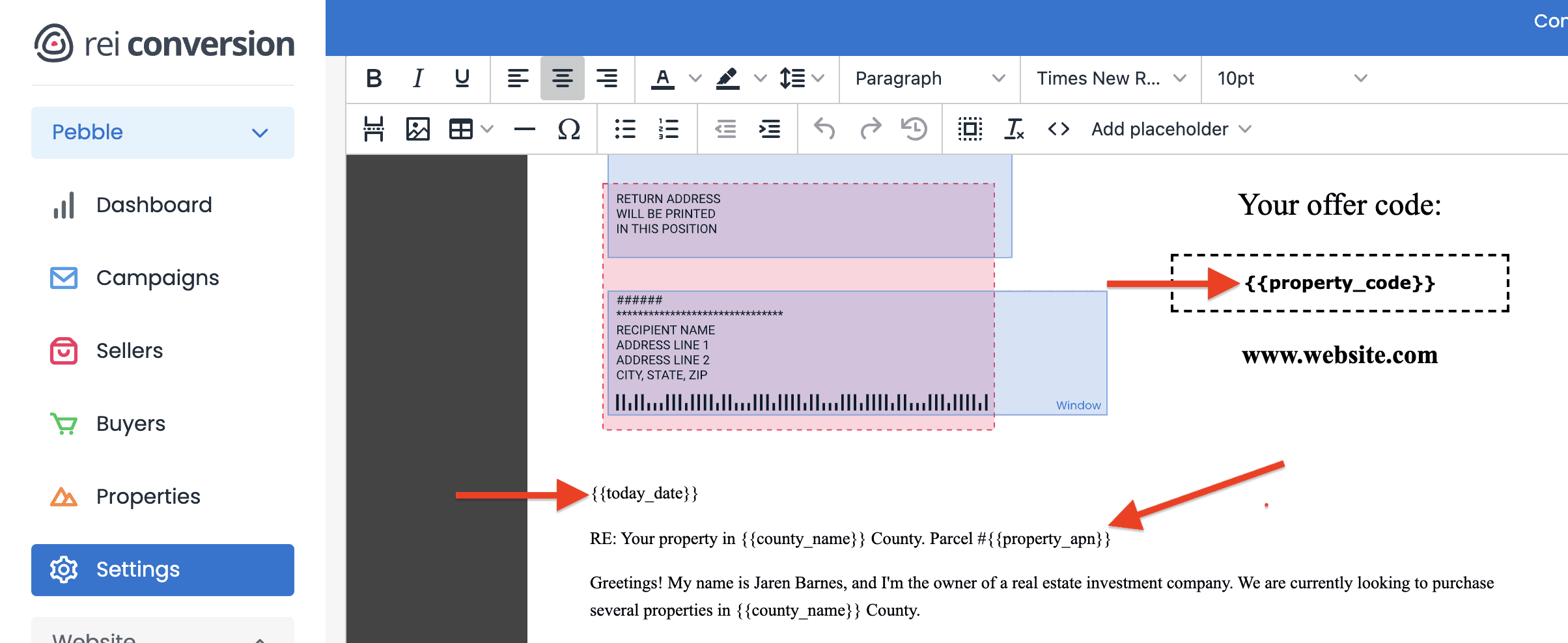Image resolution: width=1568 pixels, height=643 pixels.
Task: Open 10pt font size dropdown
Action: 1292,78
